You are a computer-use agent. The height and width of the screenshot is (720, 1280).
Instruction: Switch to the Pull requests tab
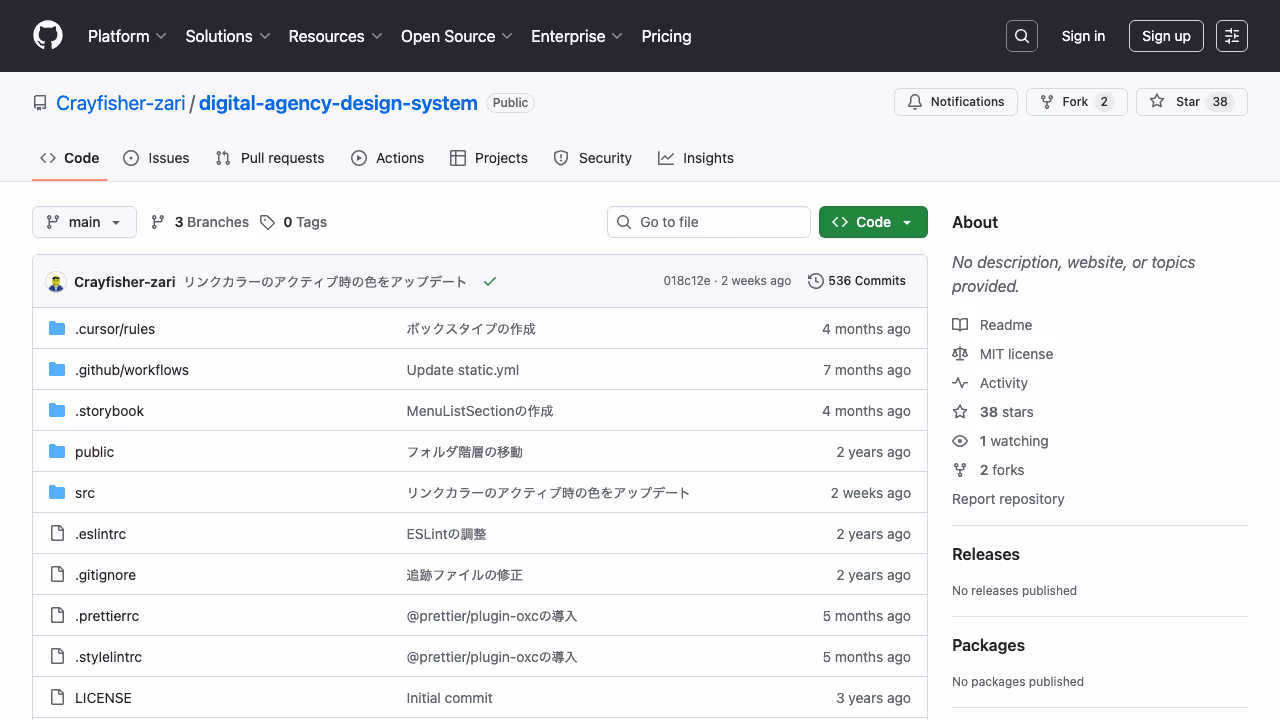click(x=269, y=158)
